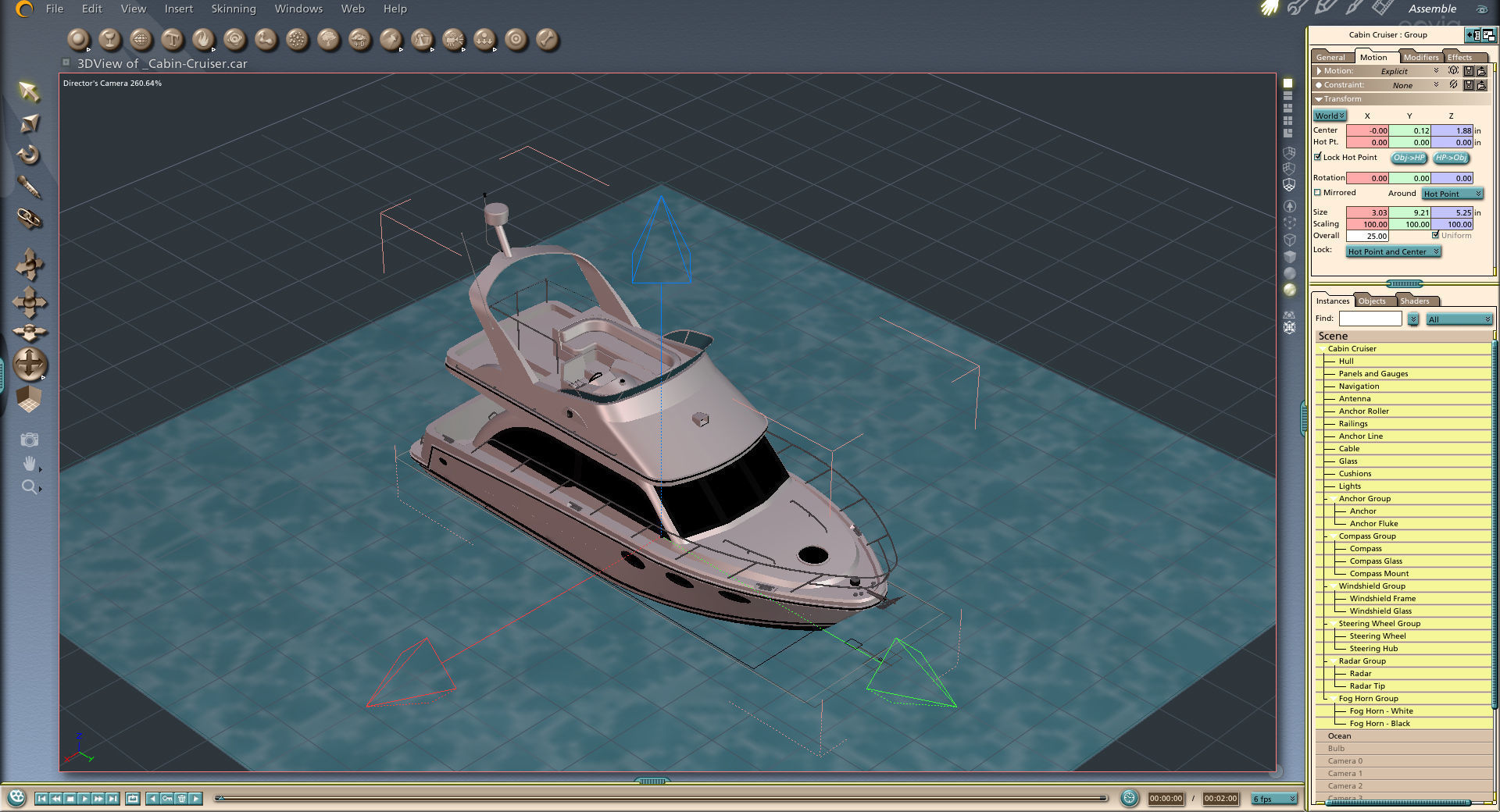Click the Obj->HP button
1500x812 pixels.
(x=1409, y=158)
